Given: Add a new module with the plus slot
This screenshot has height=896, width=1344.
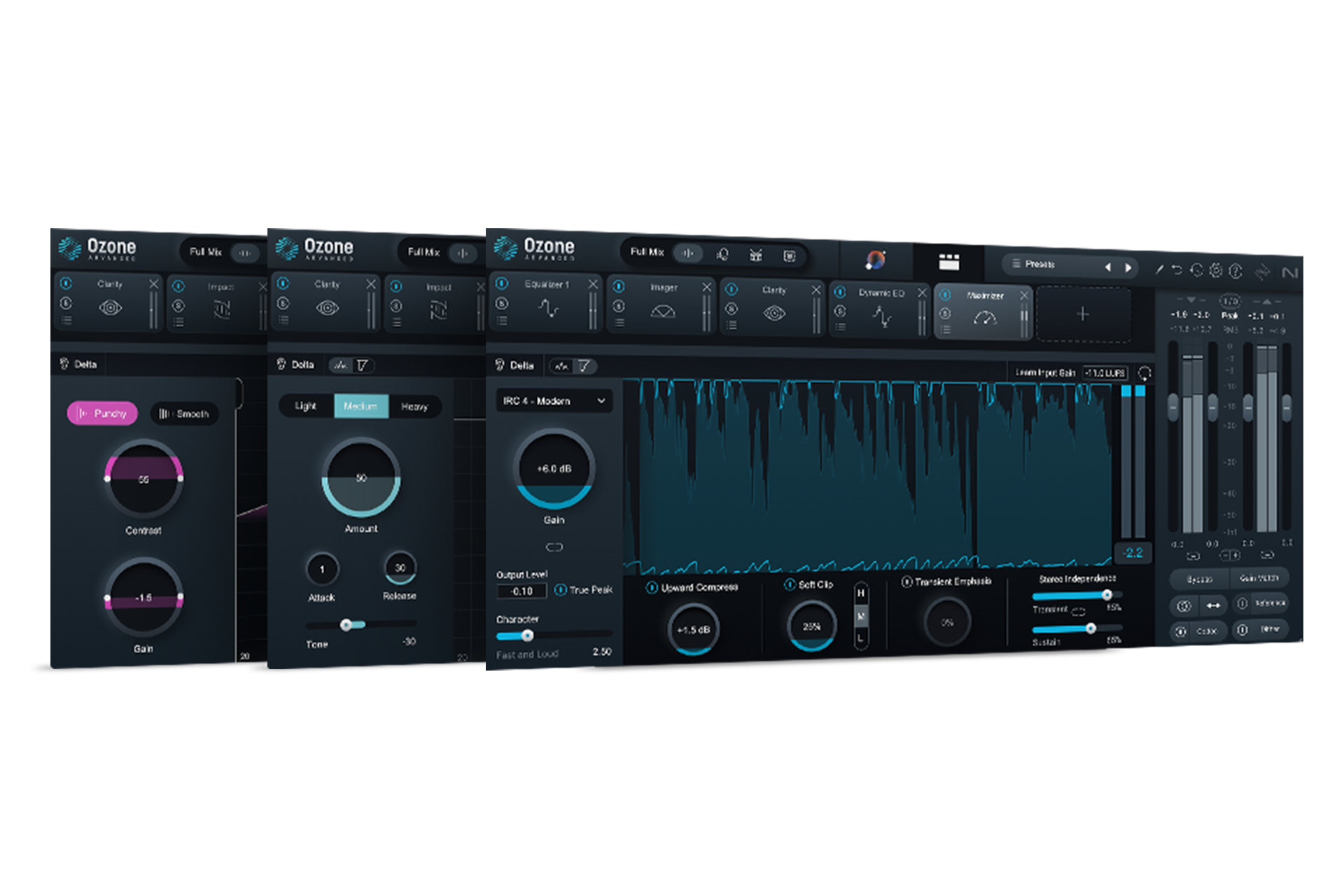Looking at the screenshot, I should coord(1083,314).
